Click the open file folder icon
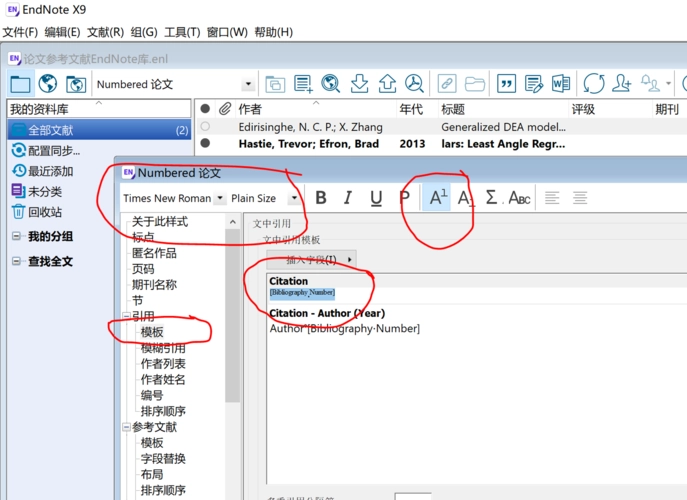The image size is (687, 500). tap(475, 84)
